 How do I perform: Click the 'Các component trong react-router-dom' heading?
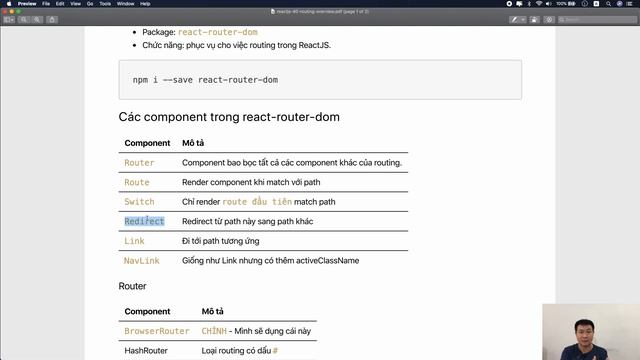(x=229, y=117)
